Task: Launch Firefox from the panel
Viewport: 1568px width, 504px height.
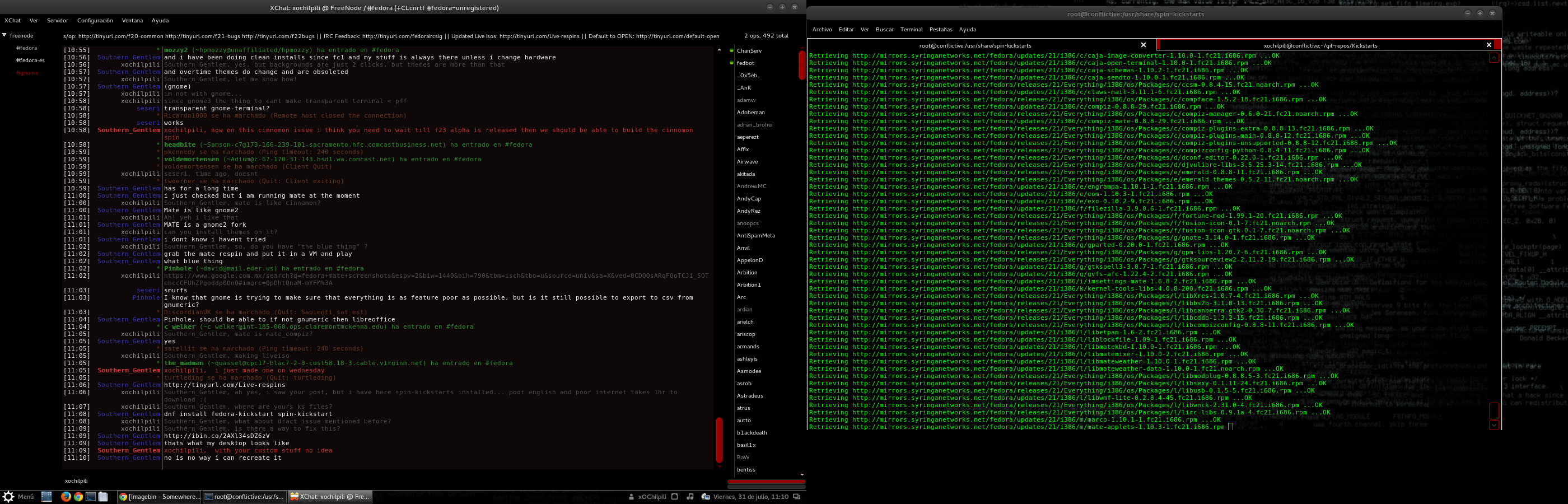Action: pos(66,497)
